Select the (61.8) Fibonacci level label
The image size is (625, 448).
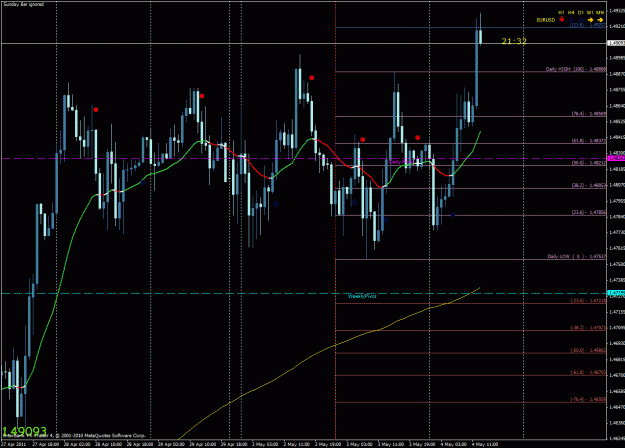[589, 141]
